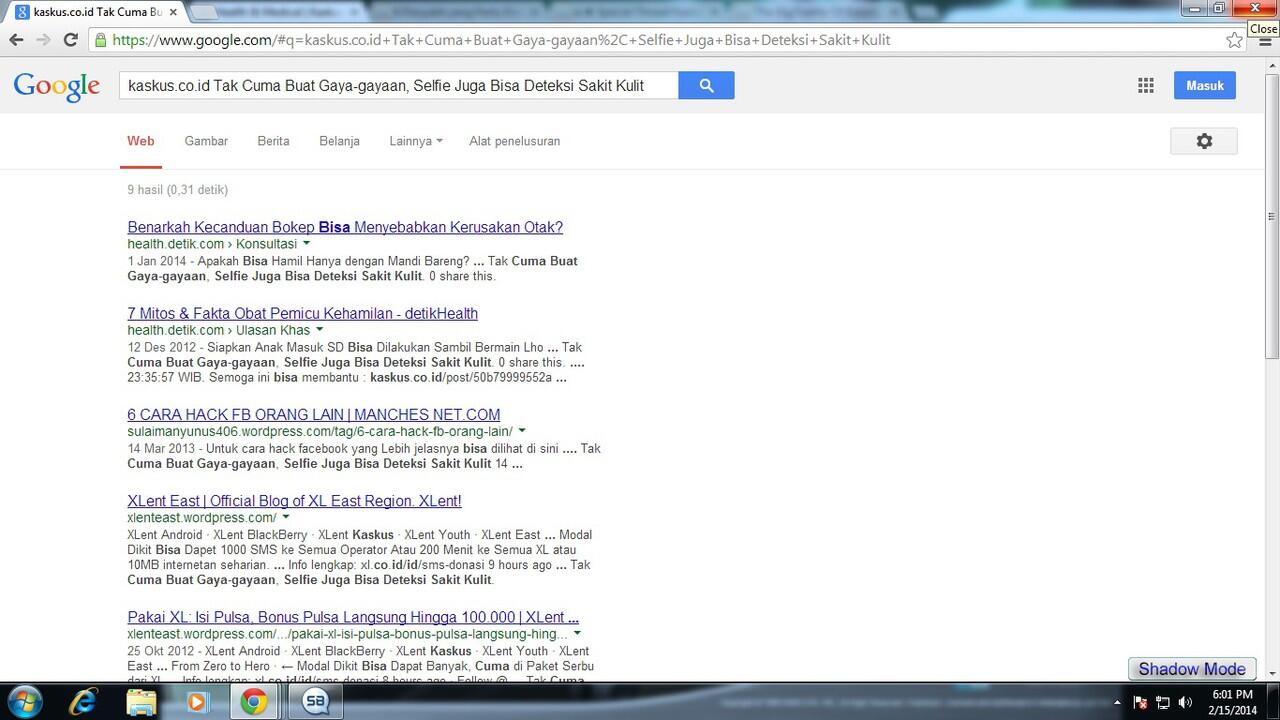Click the Action Center flag tray icon
The image size is (1280, 720).
tap(1141, 702)
